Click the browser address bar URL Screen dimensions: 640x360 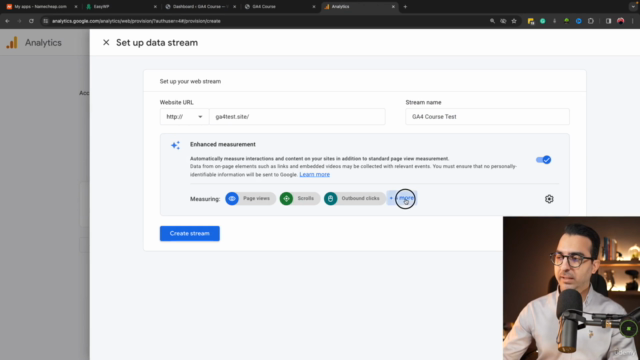click(136, 21)
